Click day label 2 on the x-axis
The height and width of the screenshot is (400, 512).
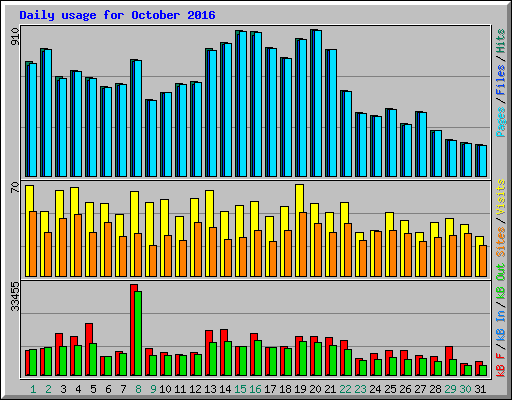pyautogui.click(x=48, y=389)
